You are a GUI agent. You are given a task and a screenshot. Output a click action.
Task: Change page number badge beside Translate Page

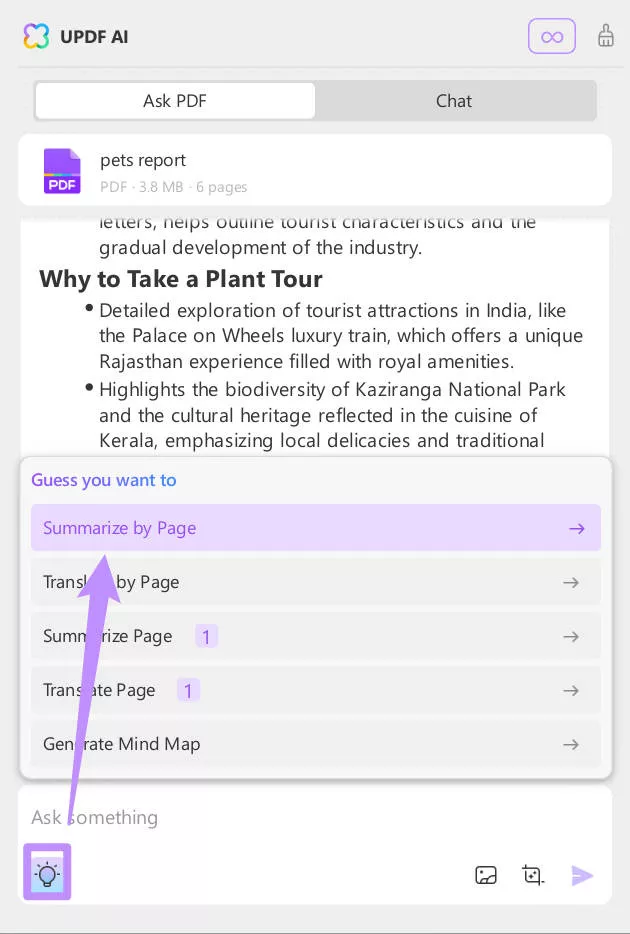point(188,691)
